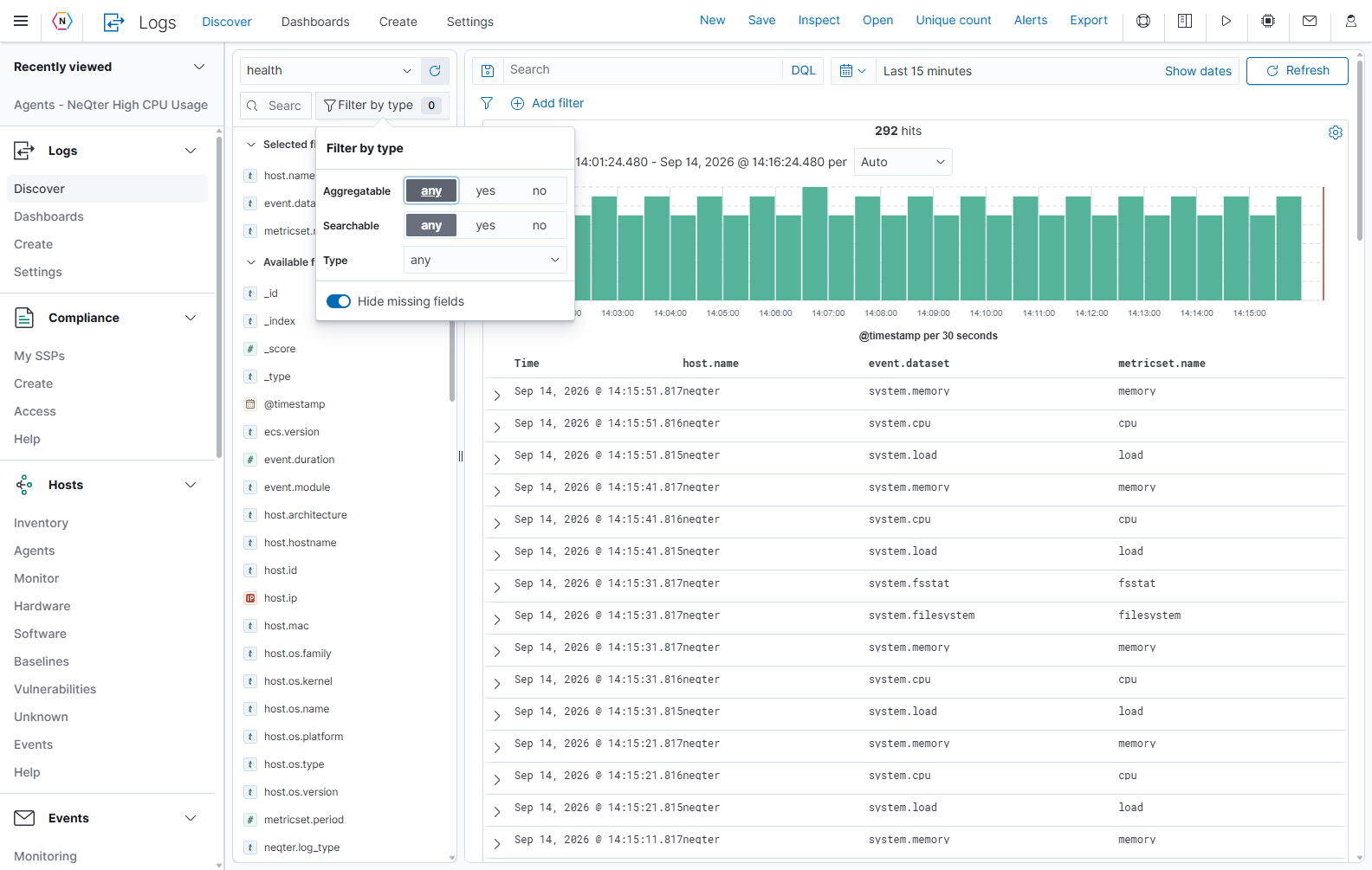Click the DQL language switcher
Viewport: 1372px width, 870px height.
(803, 70)
